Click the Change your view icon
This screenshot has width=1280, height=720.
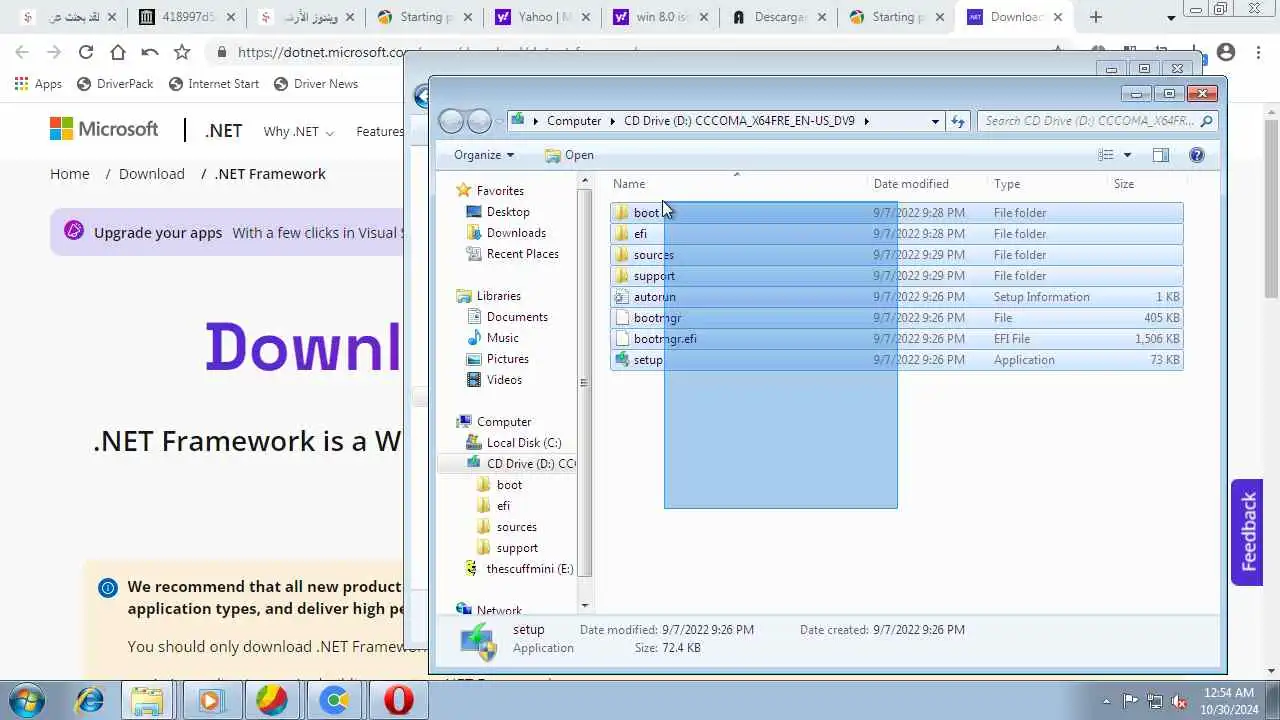click(x=1106, y=155)
